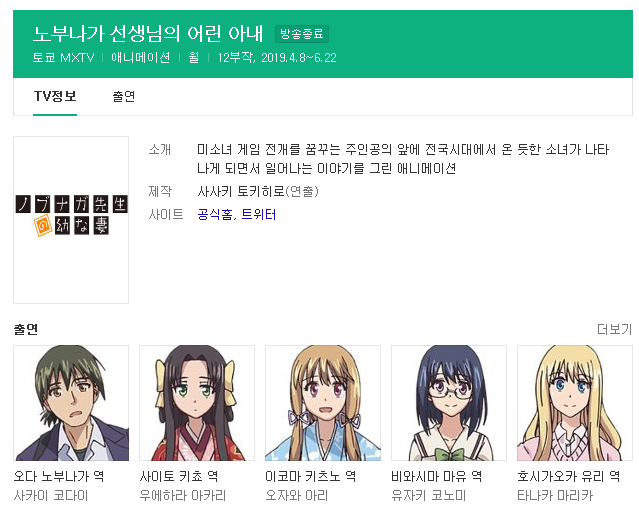Screen dimensions: 639x516
Task: Open the 공식홈 official site link
Action: [x=215, y=214]
